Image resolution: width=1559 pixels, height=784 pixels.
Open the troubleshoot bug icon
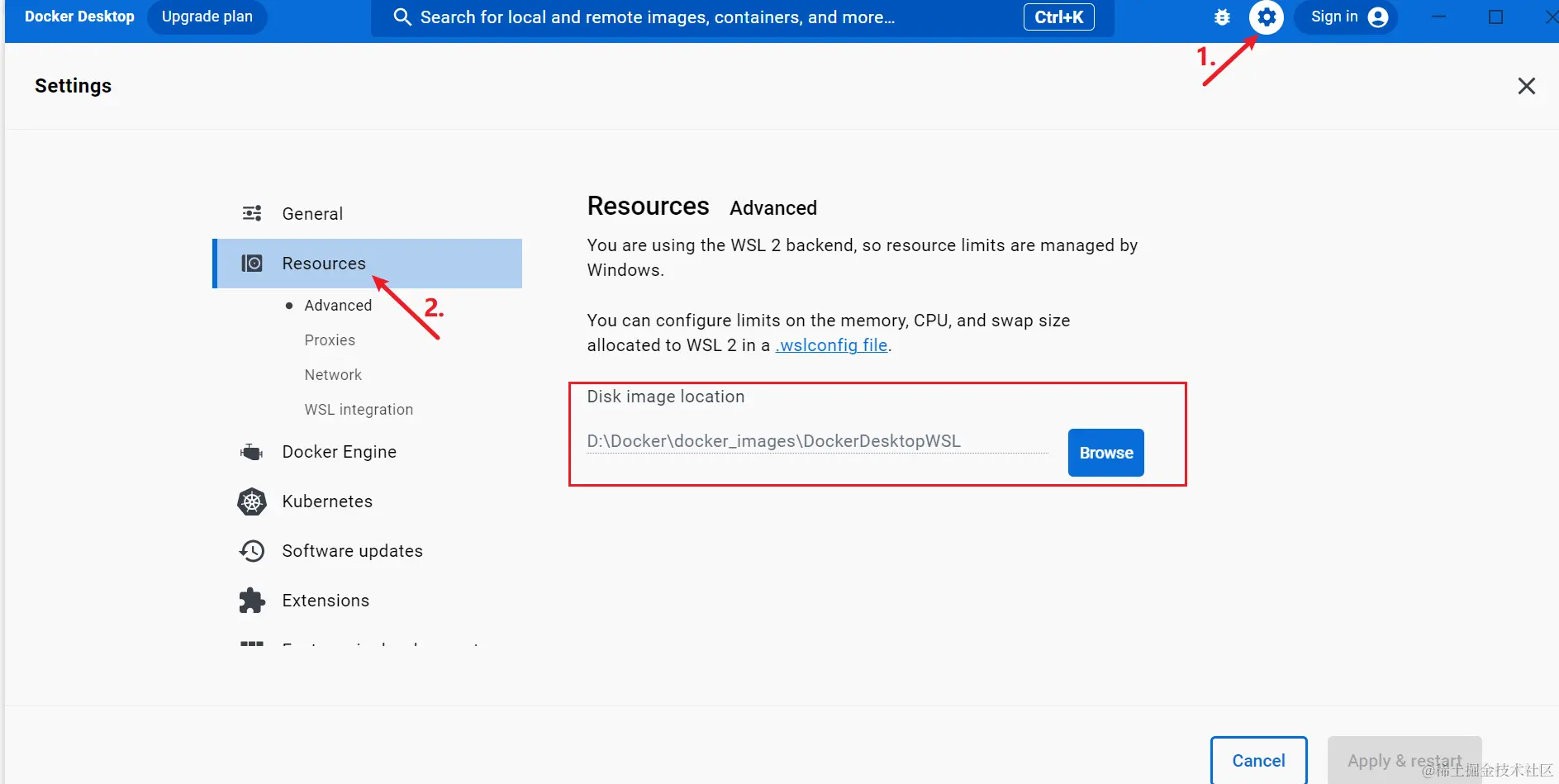coord(1222,17)
